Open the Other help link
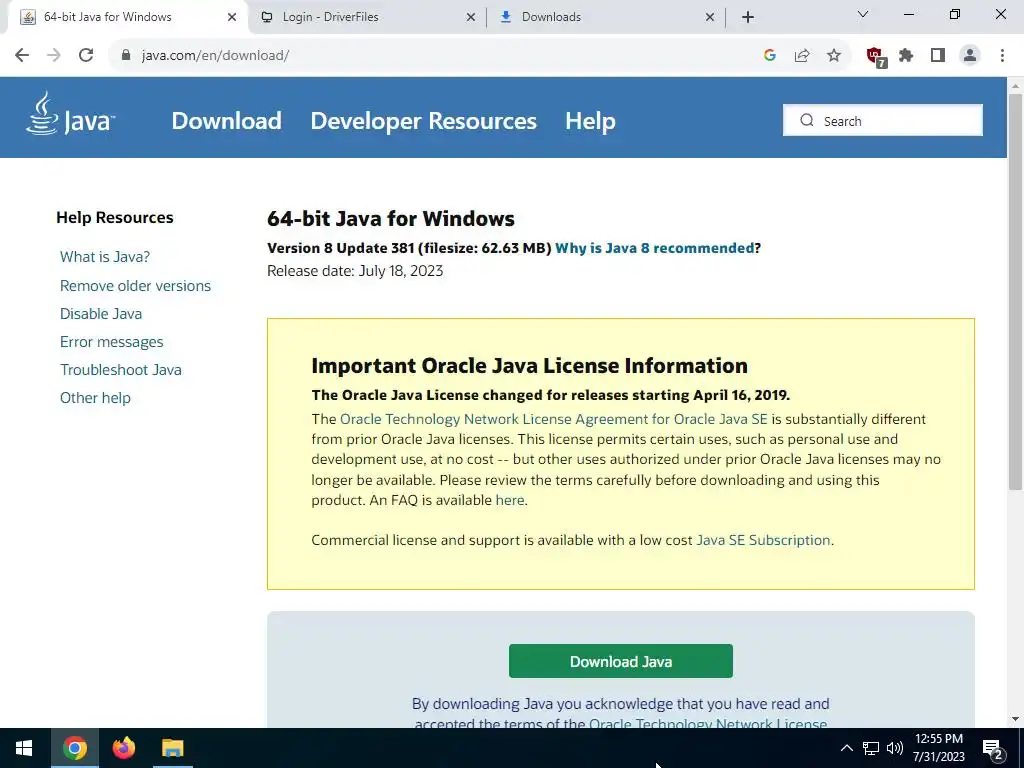This screenshot has width=1024, height=768. pyautogui.click(x=95, y=398)
